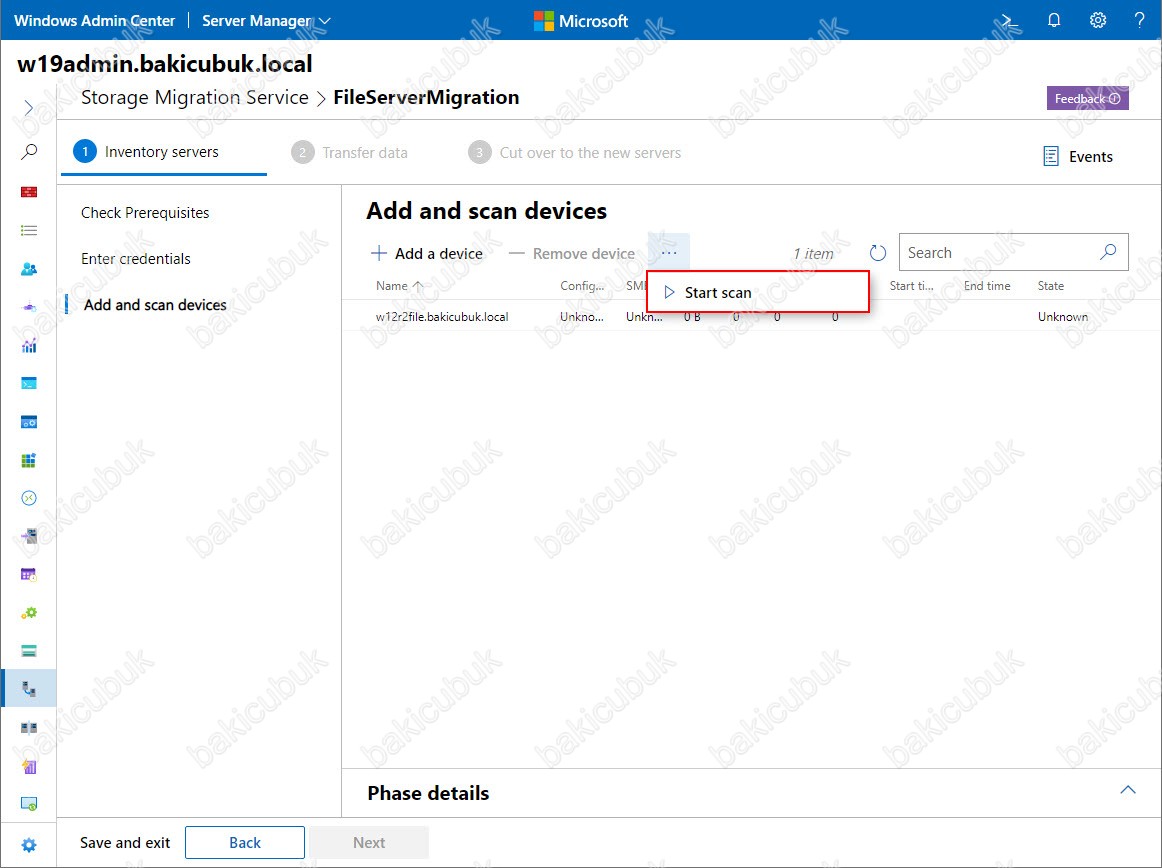Go to Check Prerequisites page
The height and width of the screenshot is (868, 1162).
coord(145,213)
